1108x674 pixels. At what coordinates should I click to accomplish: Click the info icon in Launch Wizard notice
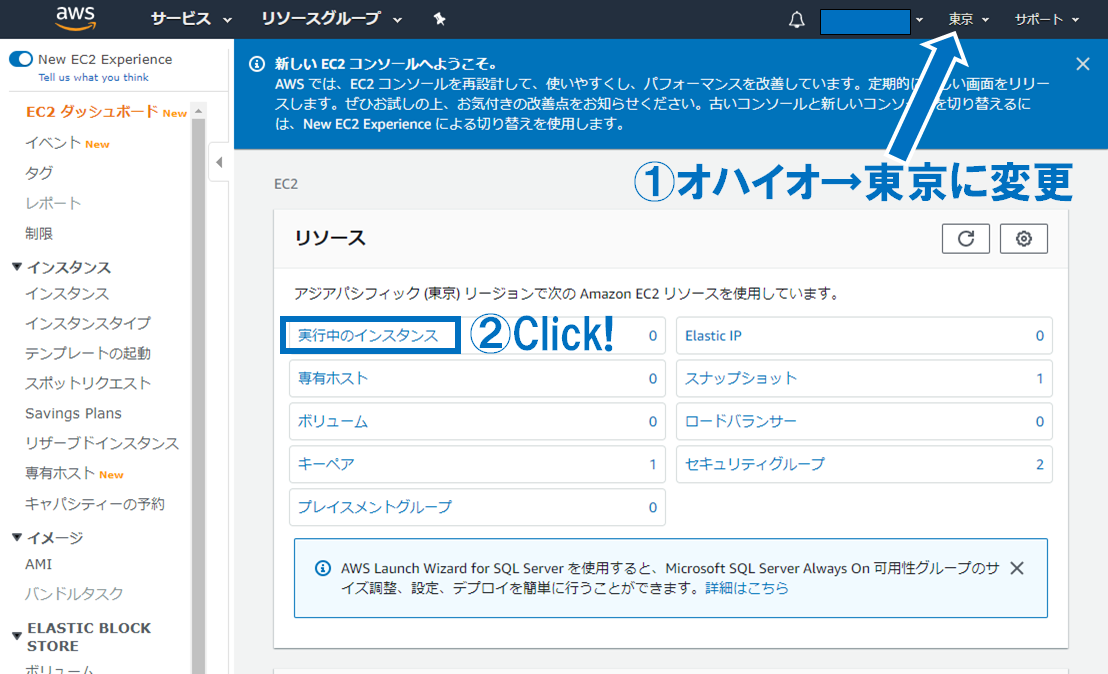point(323,568)
